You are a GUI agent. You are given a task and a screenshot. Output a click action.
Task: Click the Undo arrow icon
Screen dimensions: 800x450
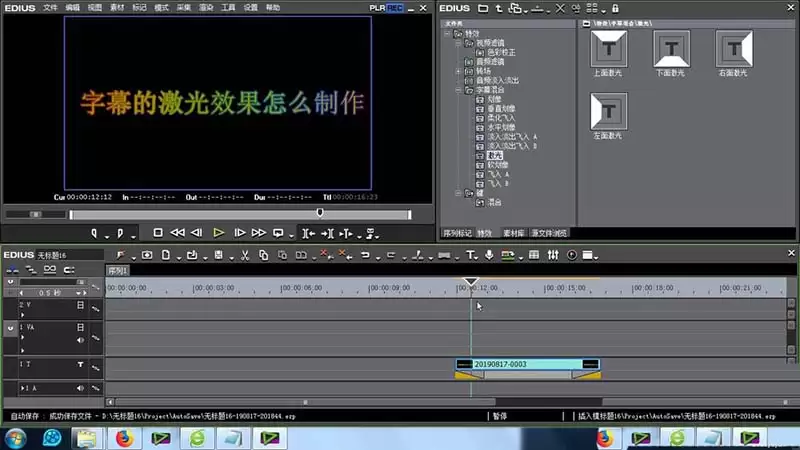[x=365, y=255]
